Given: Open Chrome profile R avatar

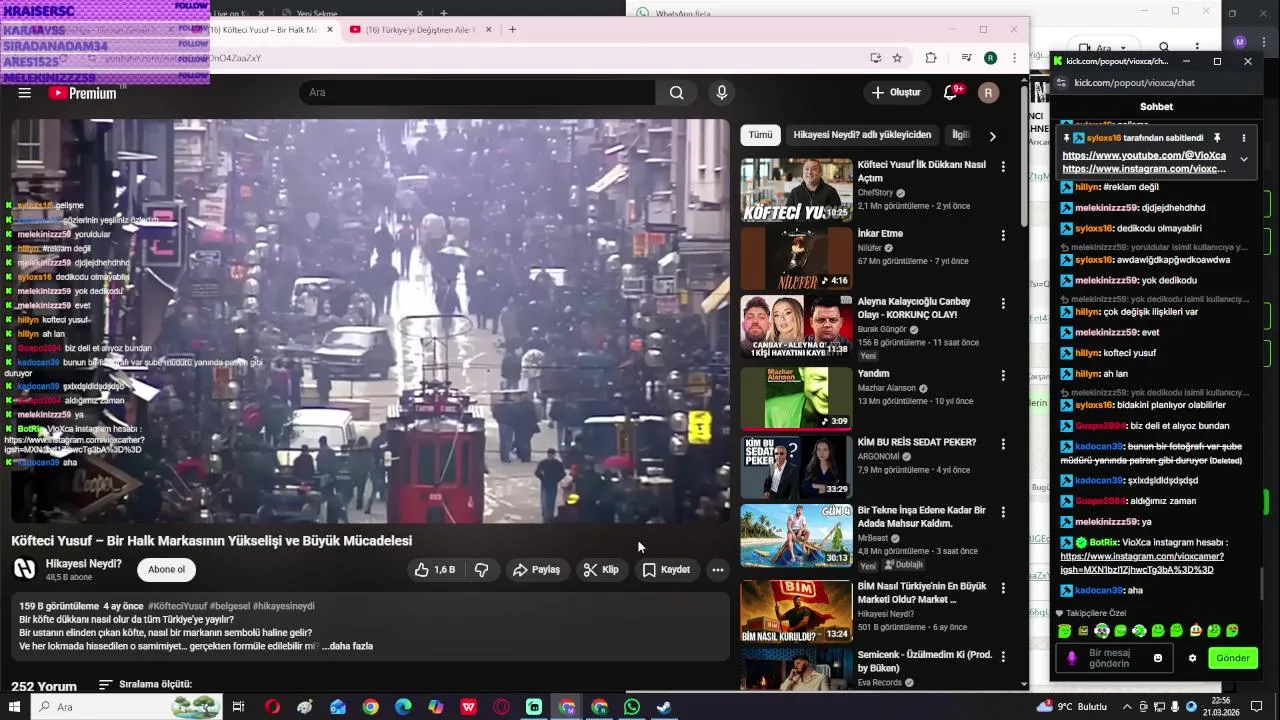Looking at the screenshot, I should [990, 58].
